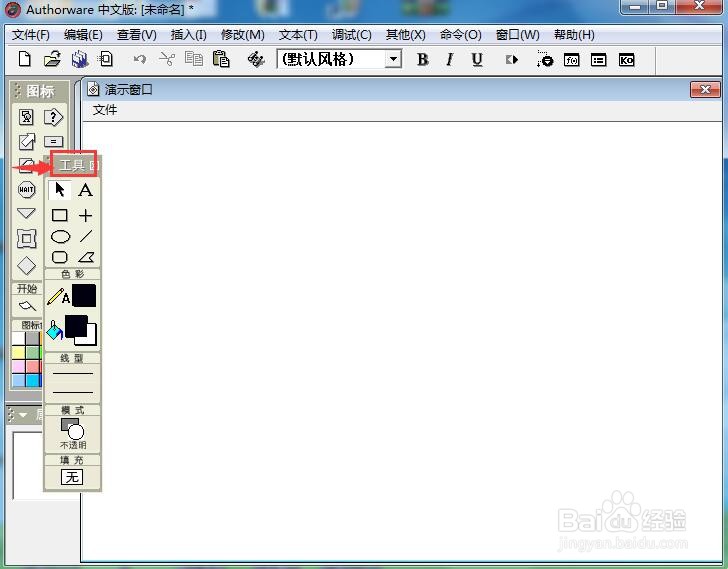The height and width of the screenshot is (569, 728).
Task: Open the 调试(C) menu
Action: (351, 35)
